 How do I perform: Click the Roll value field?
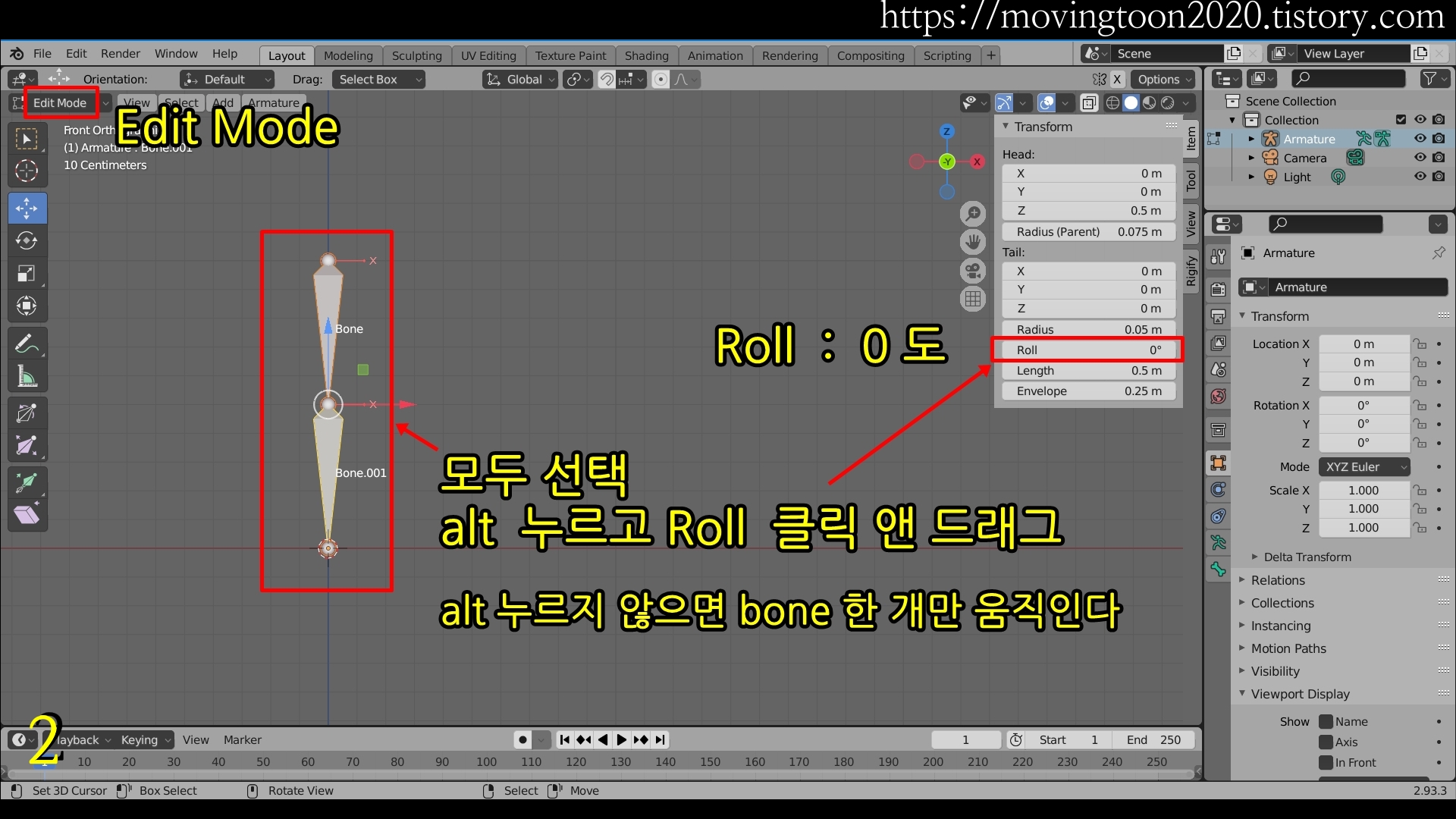[x=1088, y=350]
